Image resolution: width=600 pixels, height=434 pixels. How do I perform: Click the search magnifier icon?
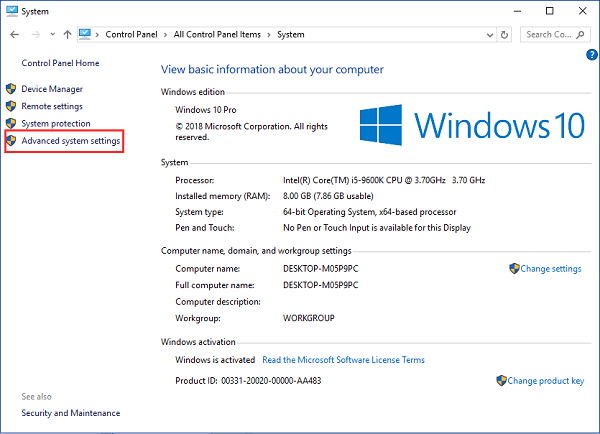click(580, 35)
